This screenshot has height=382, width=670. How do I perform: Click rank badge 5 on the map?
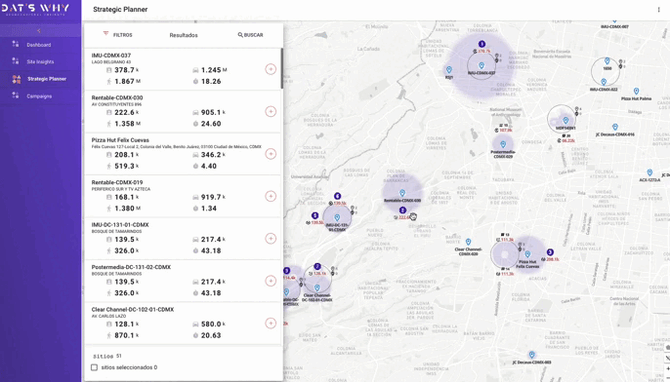[315, 216]
